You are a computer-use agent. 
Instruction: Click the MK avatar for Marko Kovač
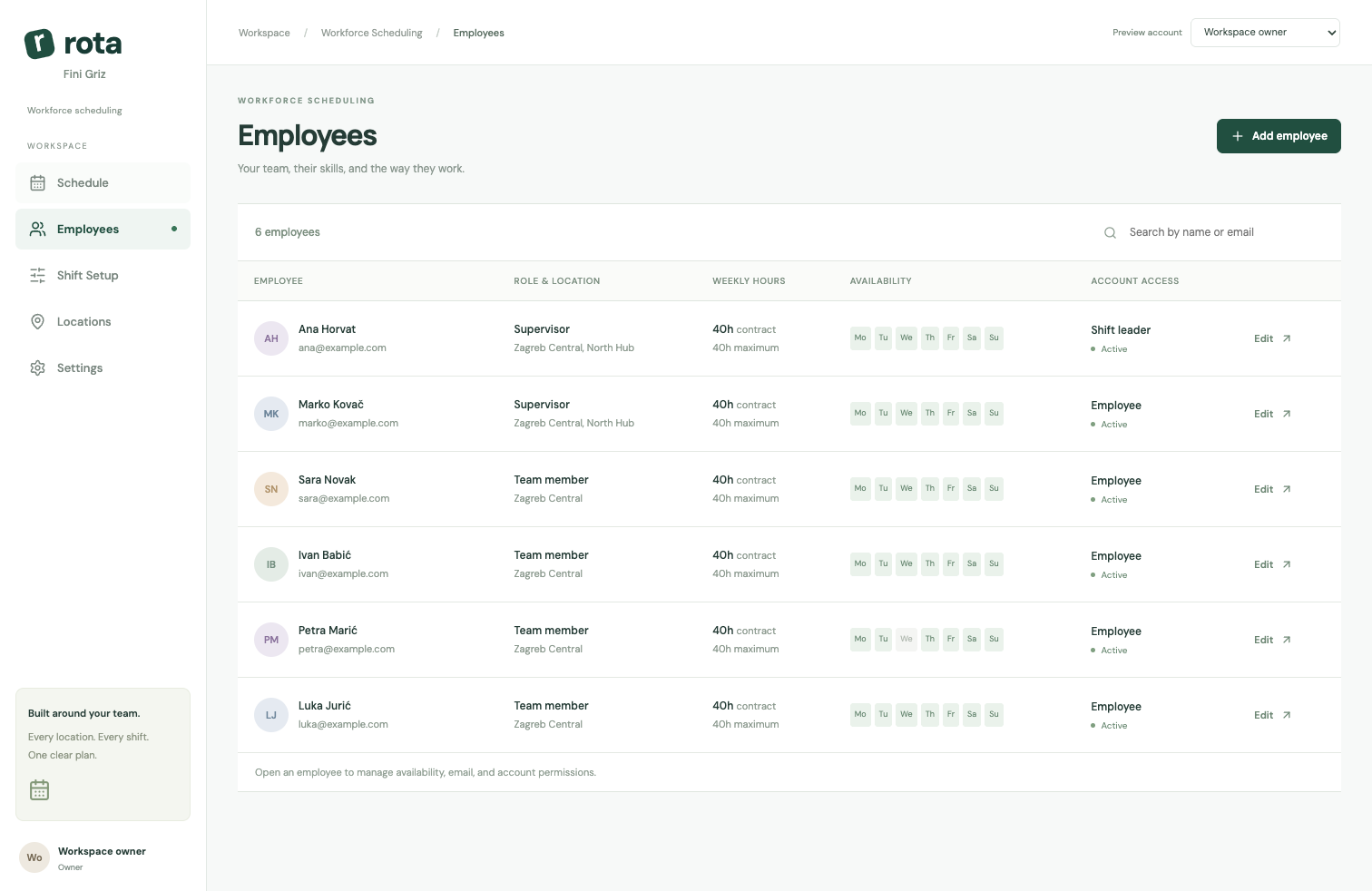point(271,414)
